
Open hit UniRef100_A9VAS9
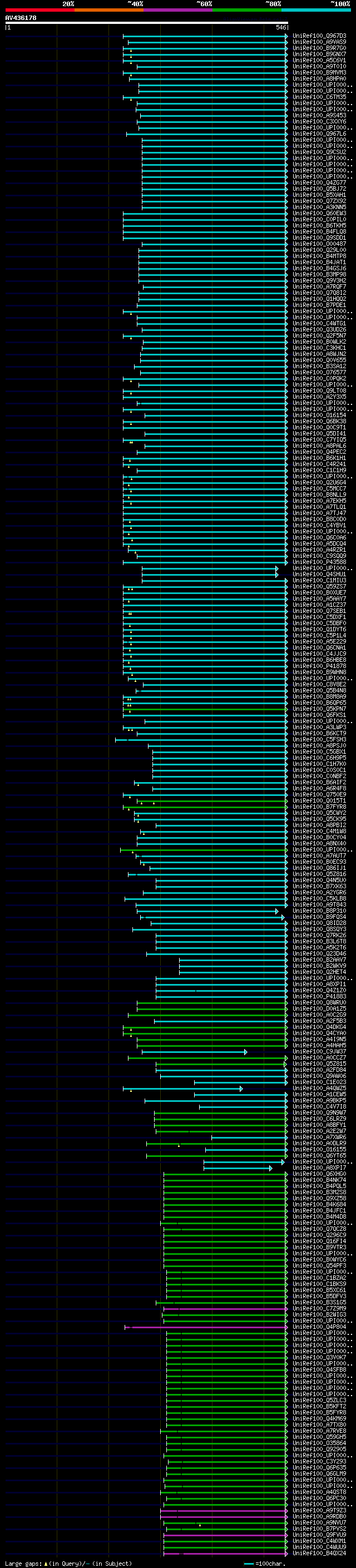(319, 42)
